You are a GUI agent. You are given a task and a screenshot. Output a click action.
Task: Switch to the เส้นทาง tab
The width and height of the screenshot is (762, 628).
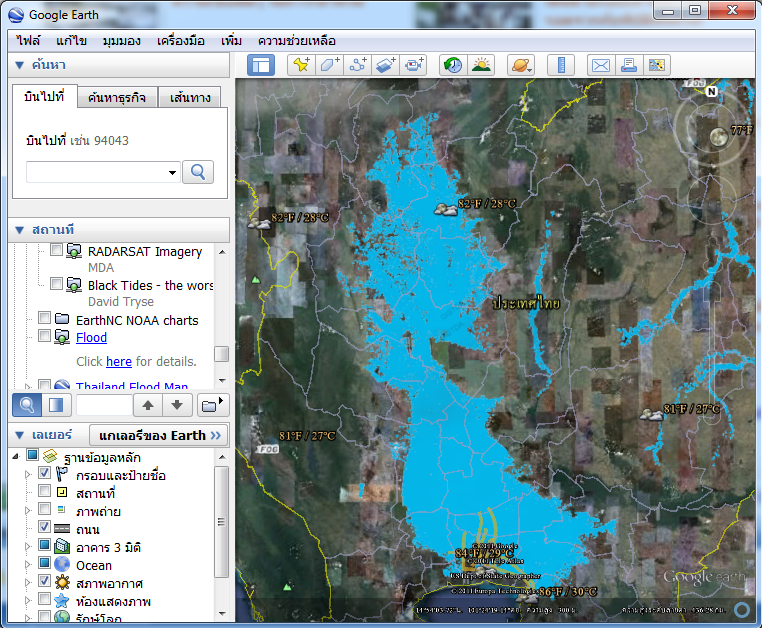coord(190,97)
